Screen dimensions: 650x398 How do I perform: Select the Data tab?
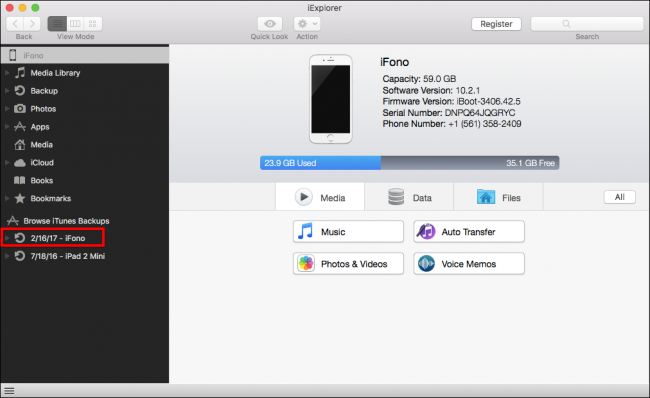click(x=409, y=197)
